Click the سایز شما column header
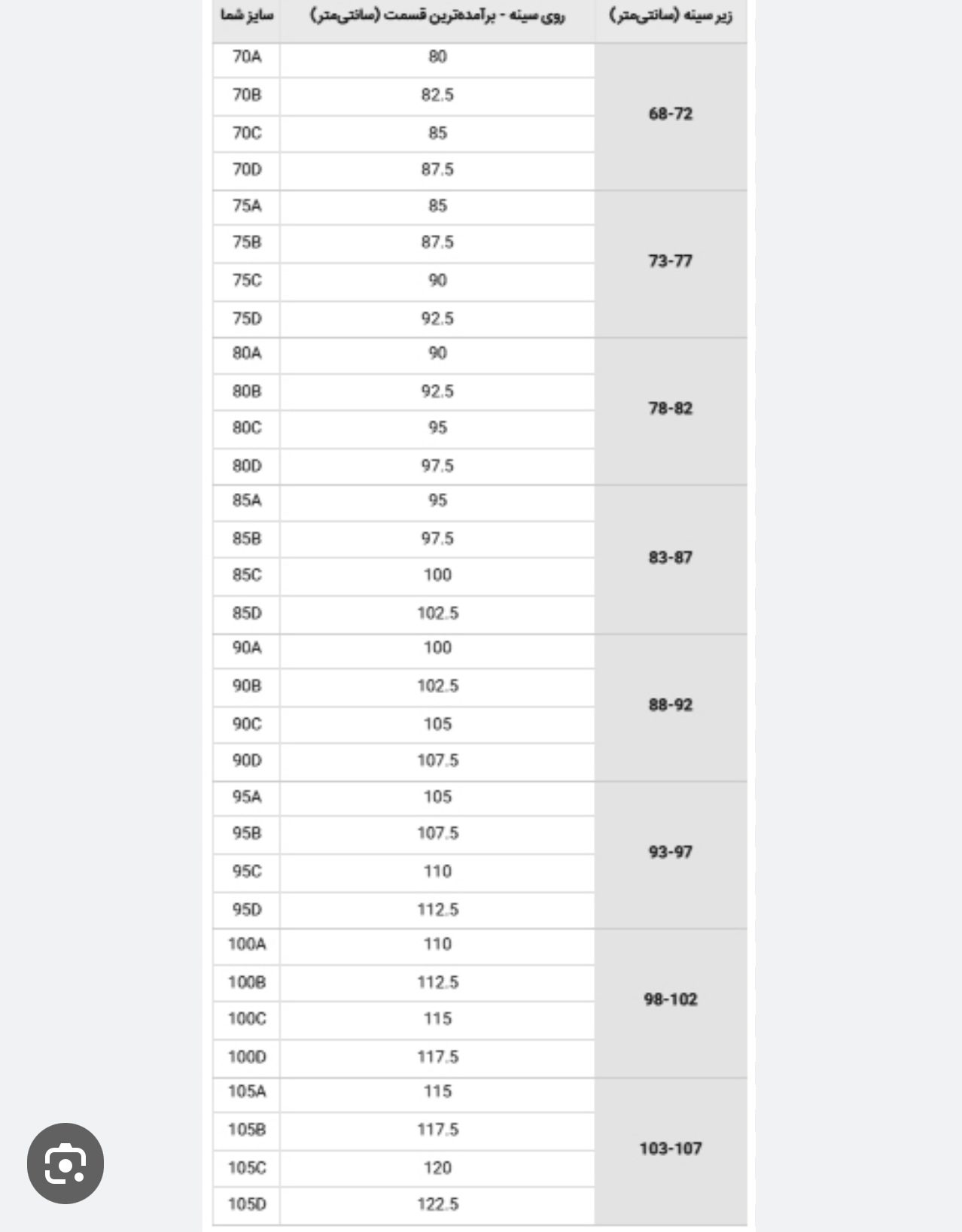 [x=247, y=16]
